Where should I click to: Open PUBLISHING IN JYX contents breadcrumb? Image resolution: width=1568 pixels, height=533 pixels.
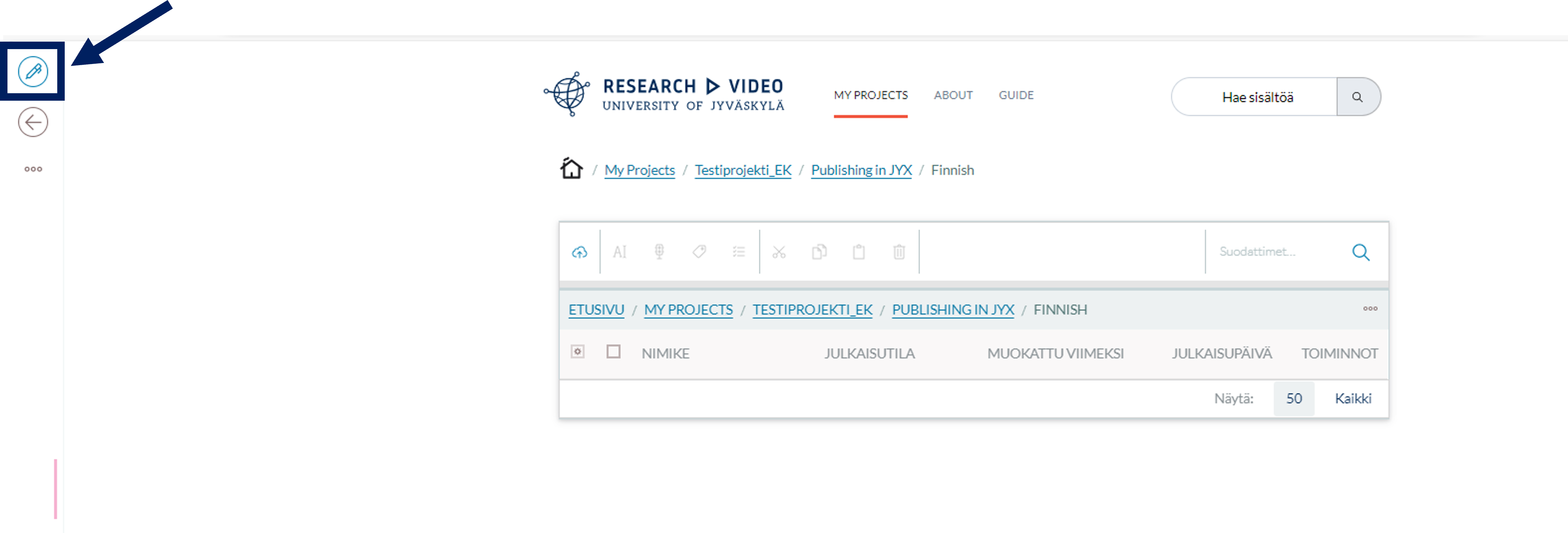953,310
